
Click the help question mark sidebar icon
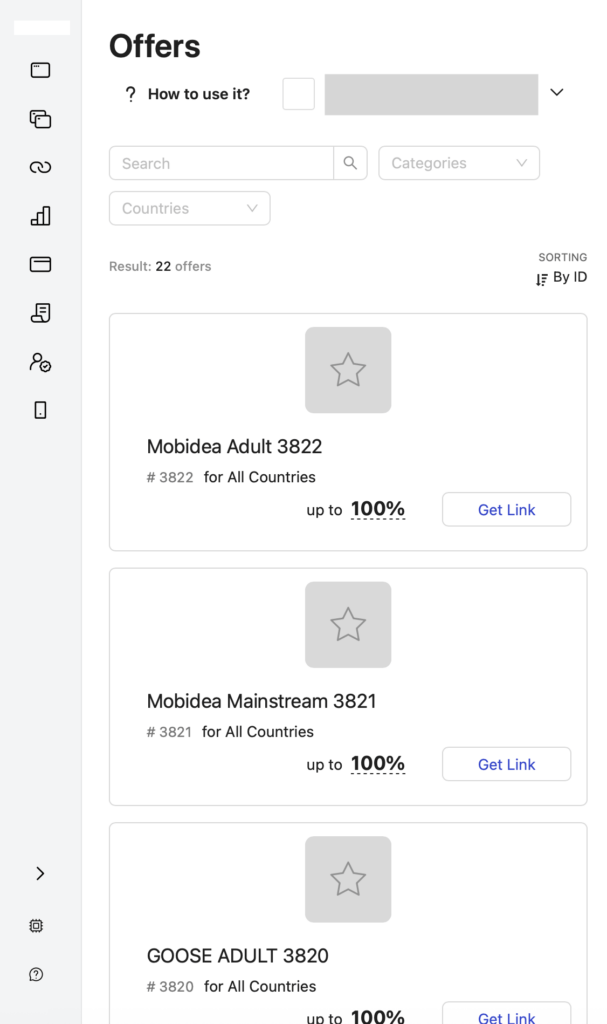[x=37, y=975]
